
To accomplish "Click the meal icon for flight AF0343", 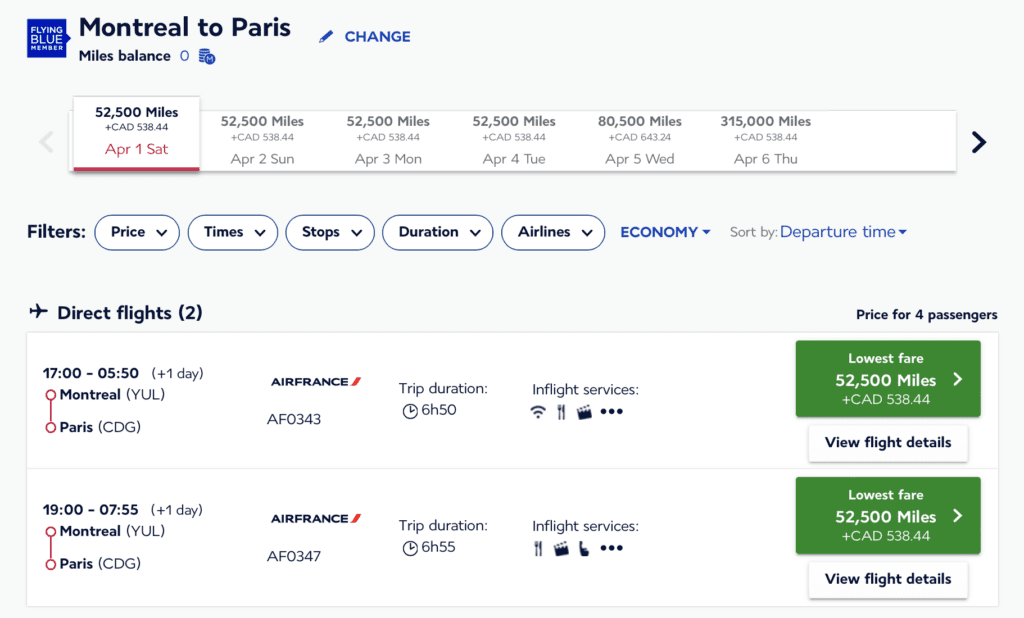I will tap(561, 412).
